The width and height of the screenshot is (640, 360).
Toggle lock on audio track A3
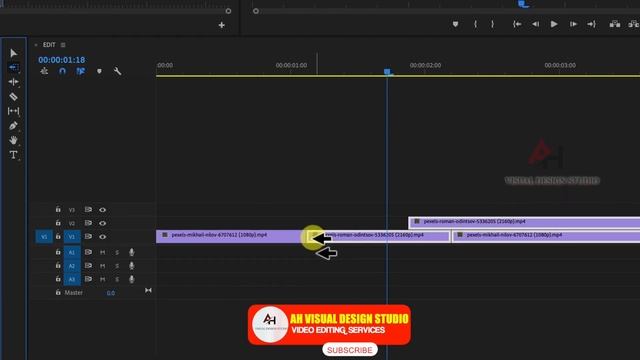click(58, 279)
